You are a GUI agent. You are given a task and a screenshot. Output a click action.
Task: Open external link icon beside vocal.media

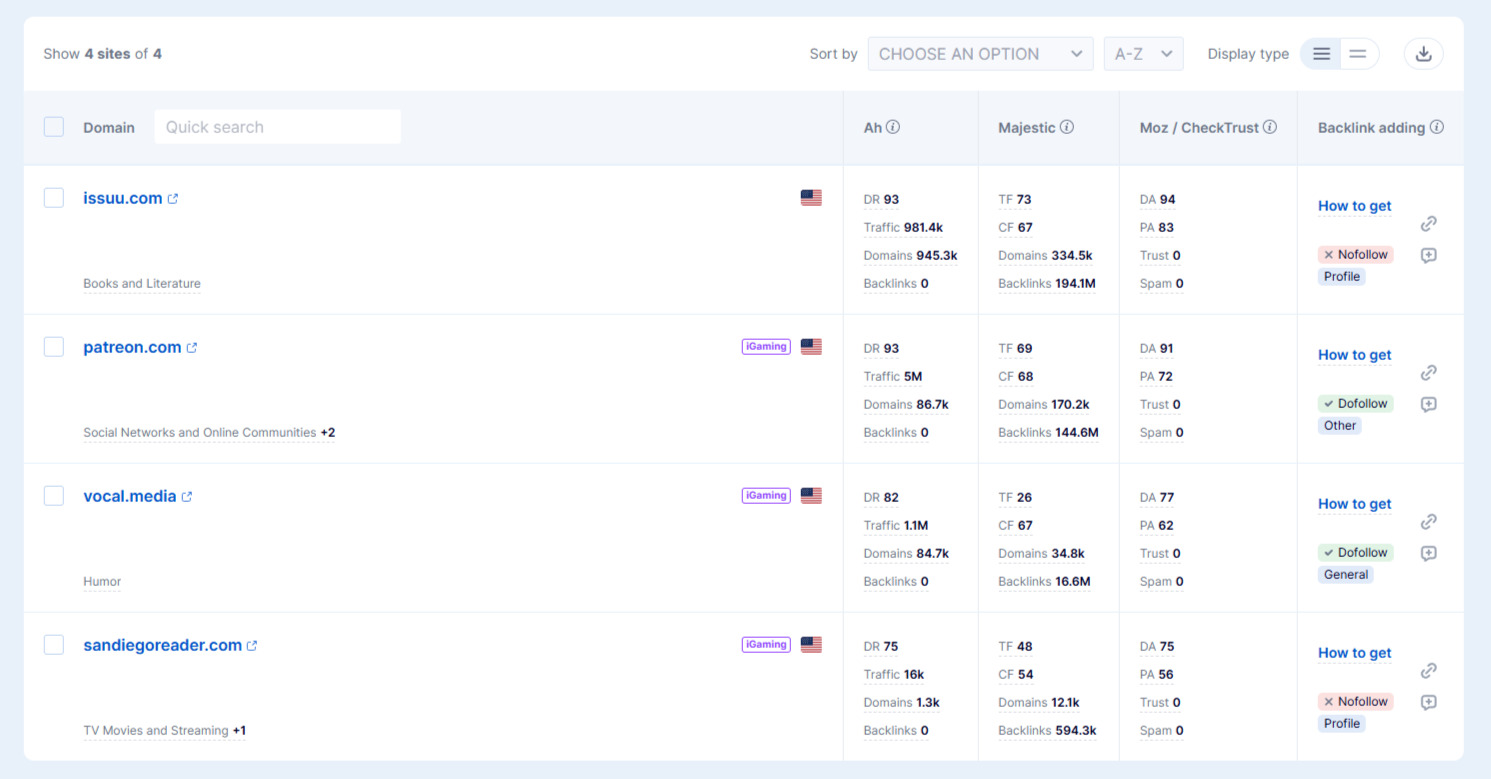[187, 497]
